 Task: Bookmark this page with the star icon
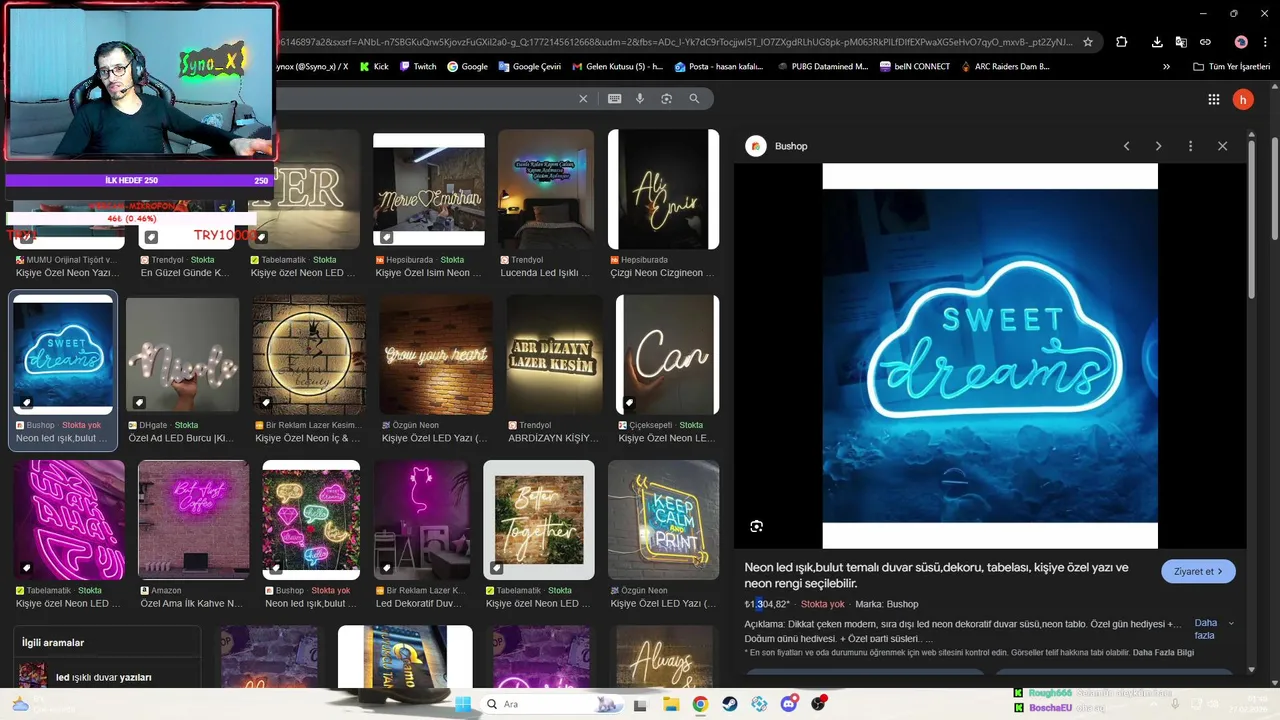(1088, 42)
